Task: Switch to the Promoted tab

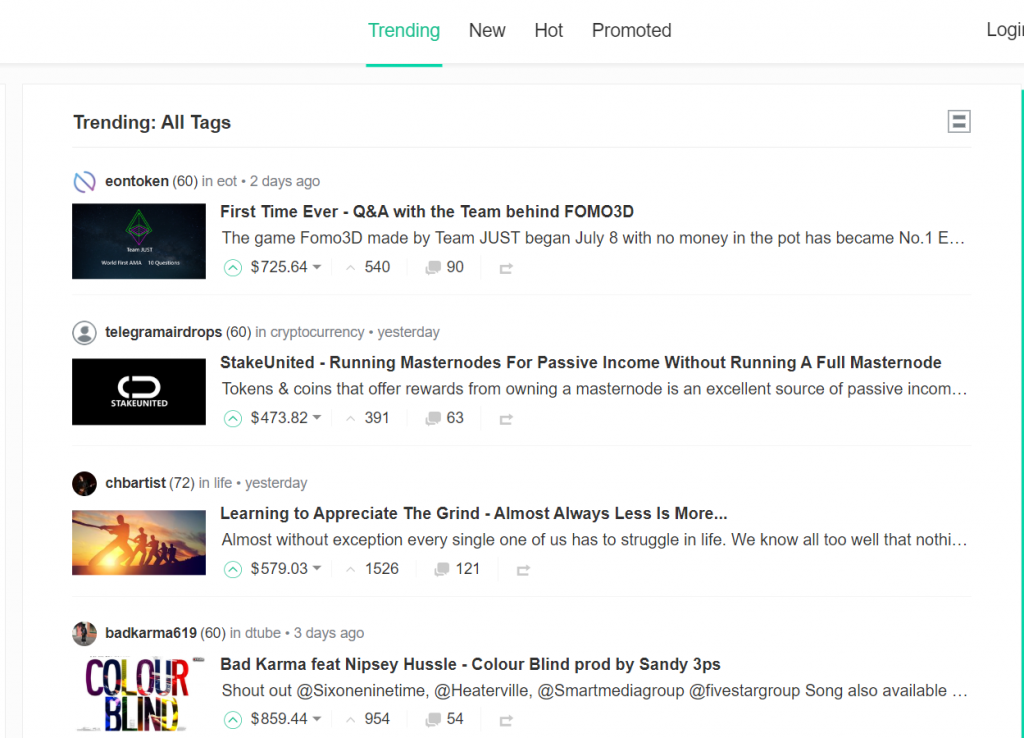Action: click(631, 31)
